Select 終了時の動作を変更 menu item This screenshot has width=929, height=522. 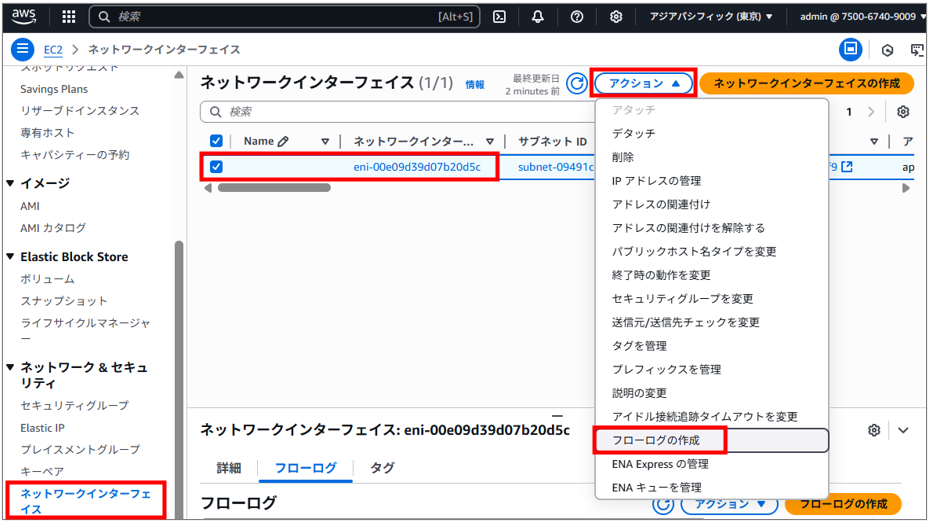(x=712, y=275)
